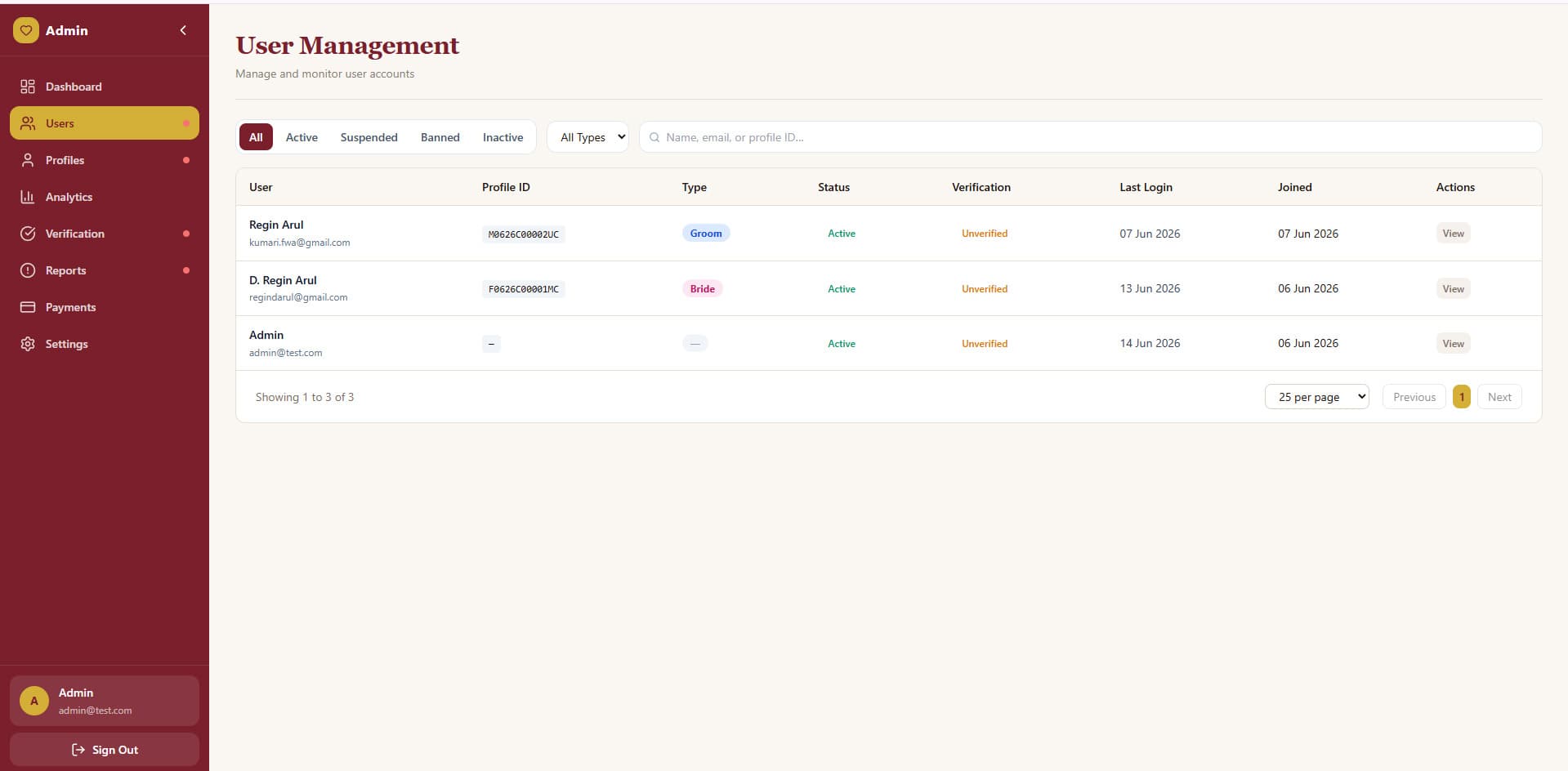Screen dimensions: 1568x771
Task: Click the Settings gear icon
Action: pyautogui.click(x=28, y=344)
